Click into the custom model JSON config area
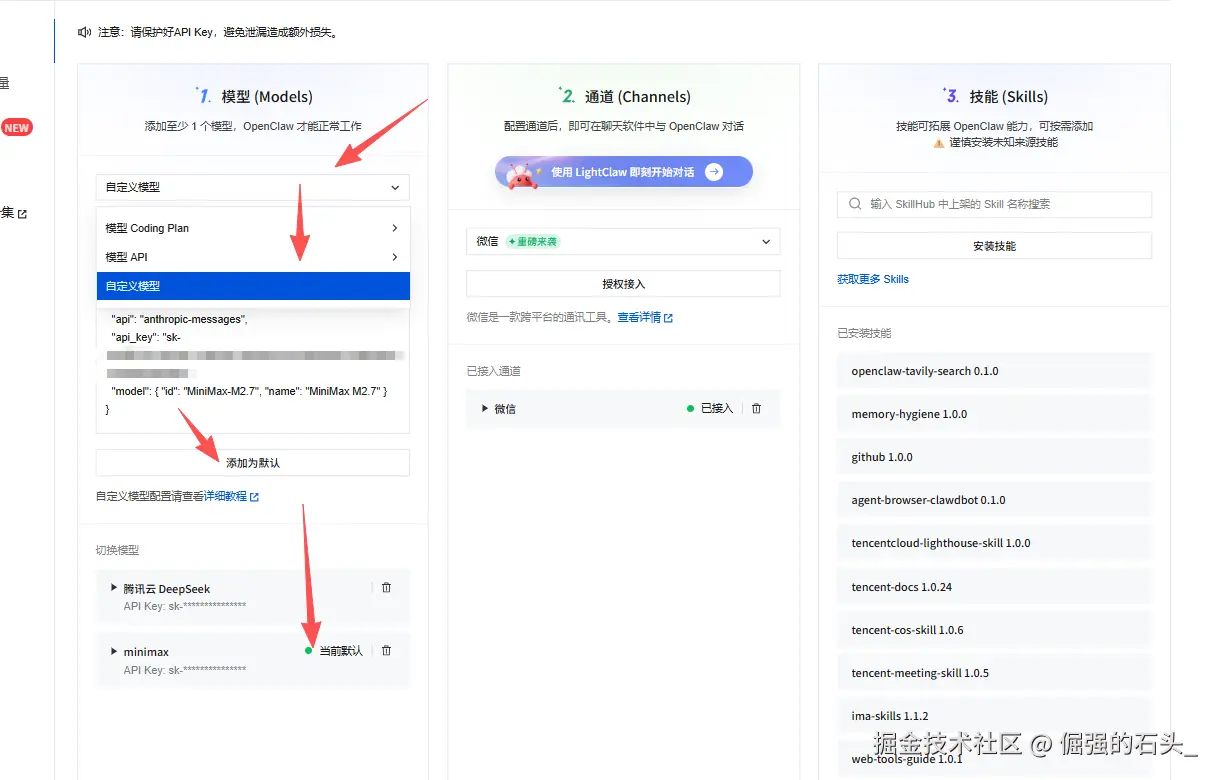The height and width of the screenshot is (780, 1220). [253, 368]
